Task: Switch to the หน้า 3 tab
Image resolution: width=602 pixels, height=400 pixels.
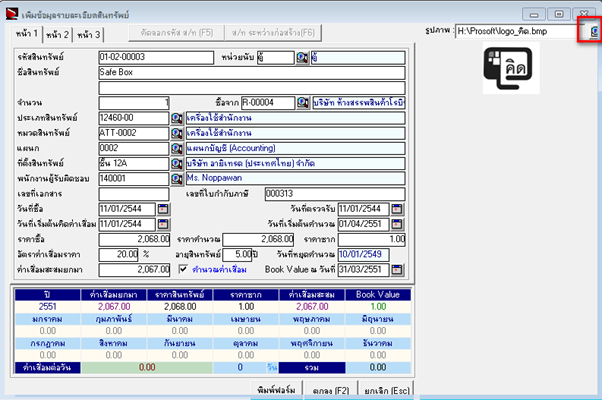Action: [88, 35]
